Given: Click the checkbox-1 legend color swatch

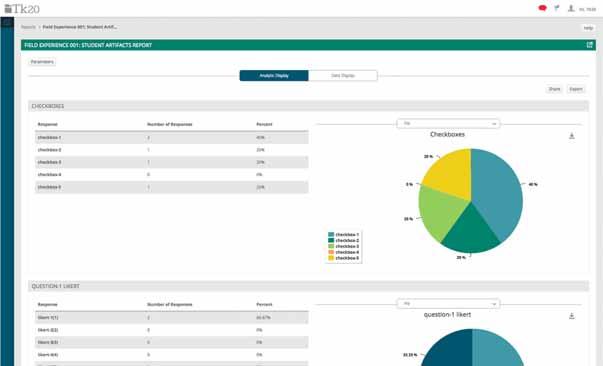Looking at the screenshot, I should (x=331, y=235).
